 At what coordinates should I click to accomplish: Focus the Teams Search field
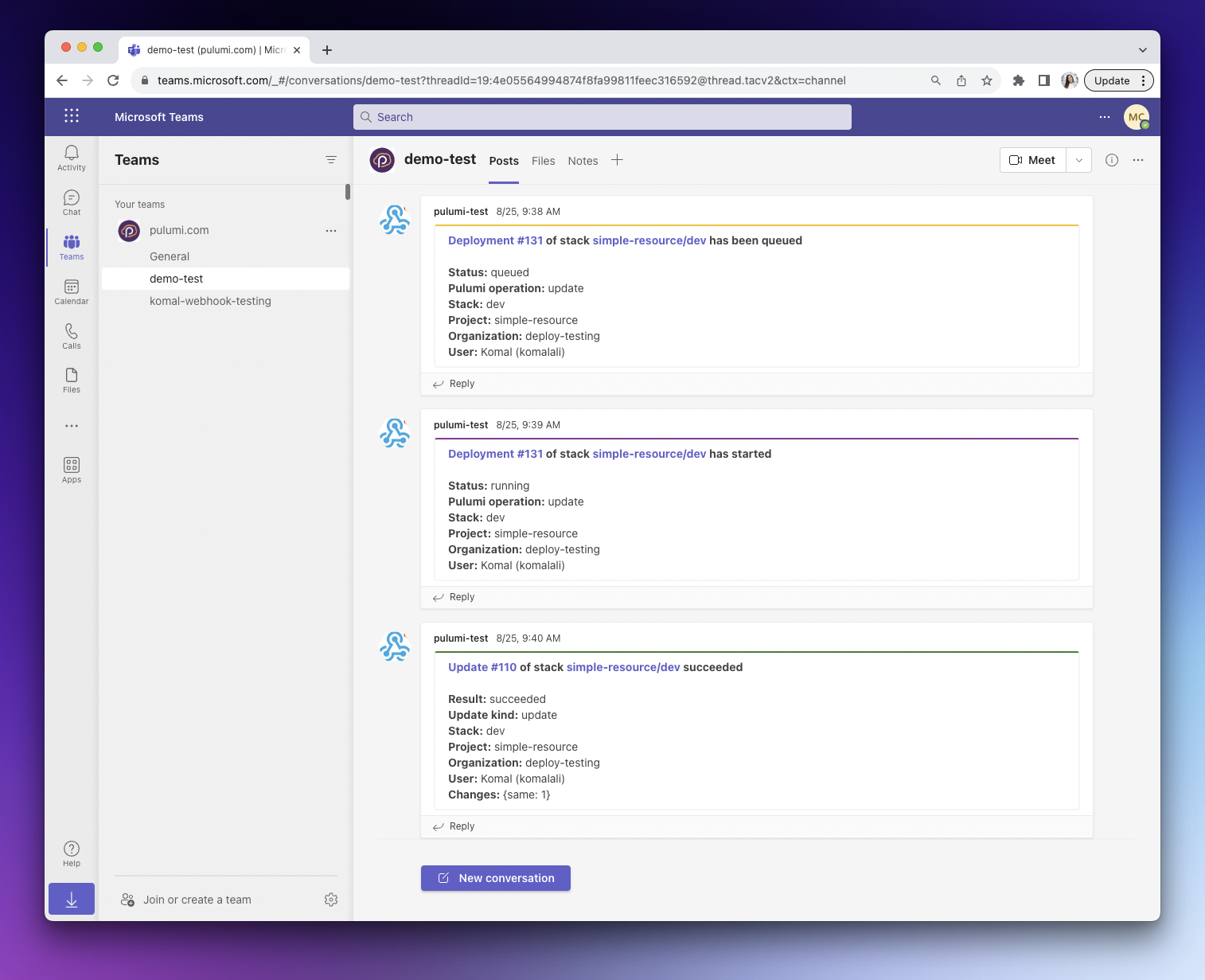coord(602,117)
